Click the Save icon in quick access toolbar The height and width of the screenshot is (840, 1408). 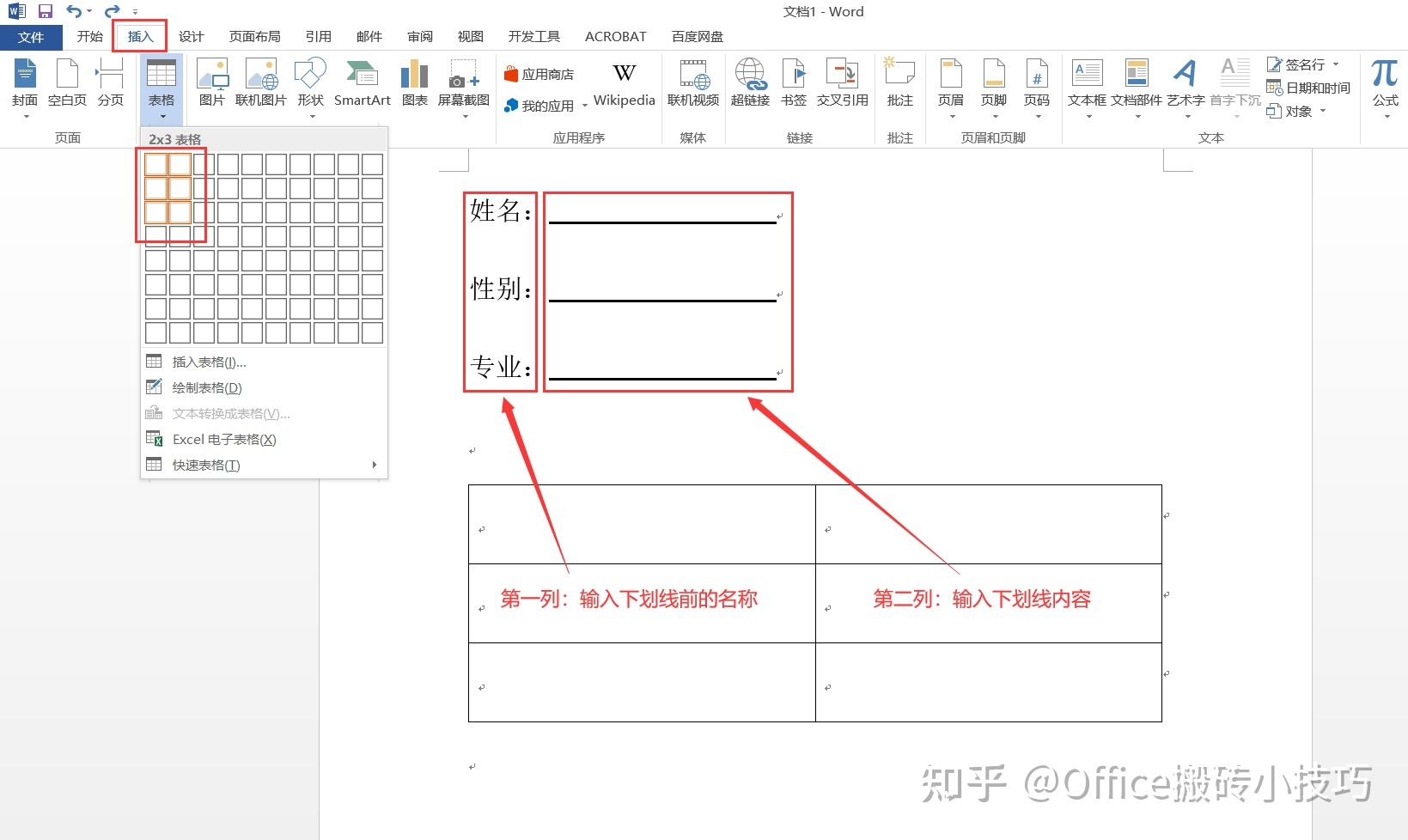46,11
